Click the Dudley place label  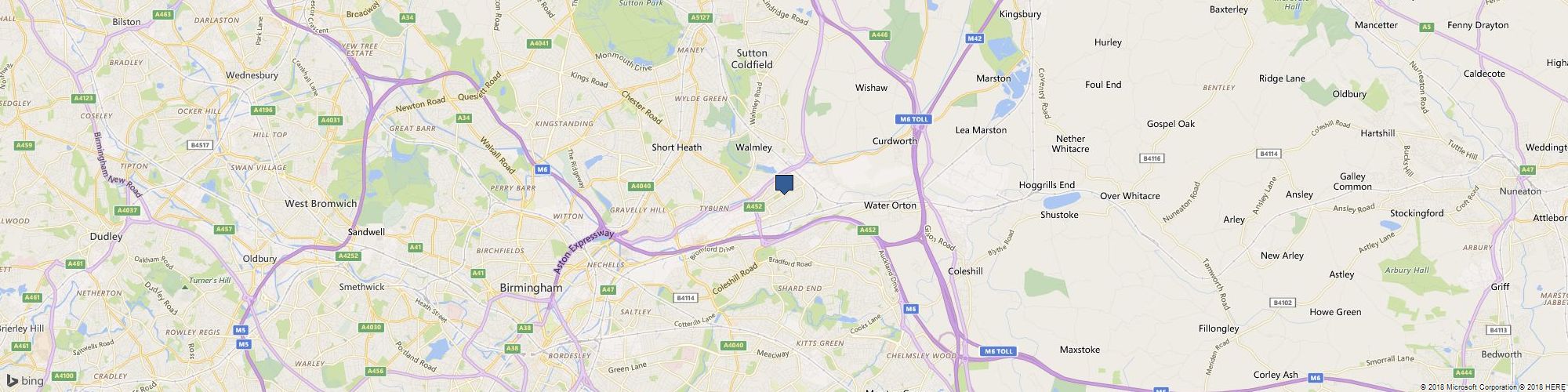[106, 237]
